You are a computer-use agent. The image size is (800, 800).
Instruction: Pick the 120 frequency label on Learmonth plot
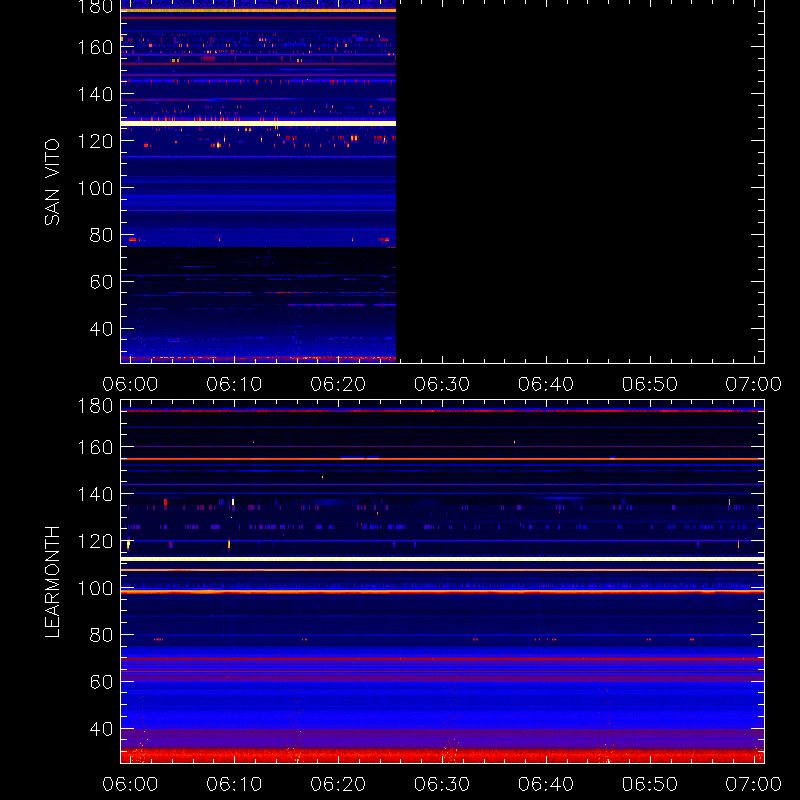tap(95, 541)
